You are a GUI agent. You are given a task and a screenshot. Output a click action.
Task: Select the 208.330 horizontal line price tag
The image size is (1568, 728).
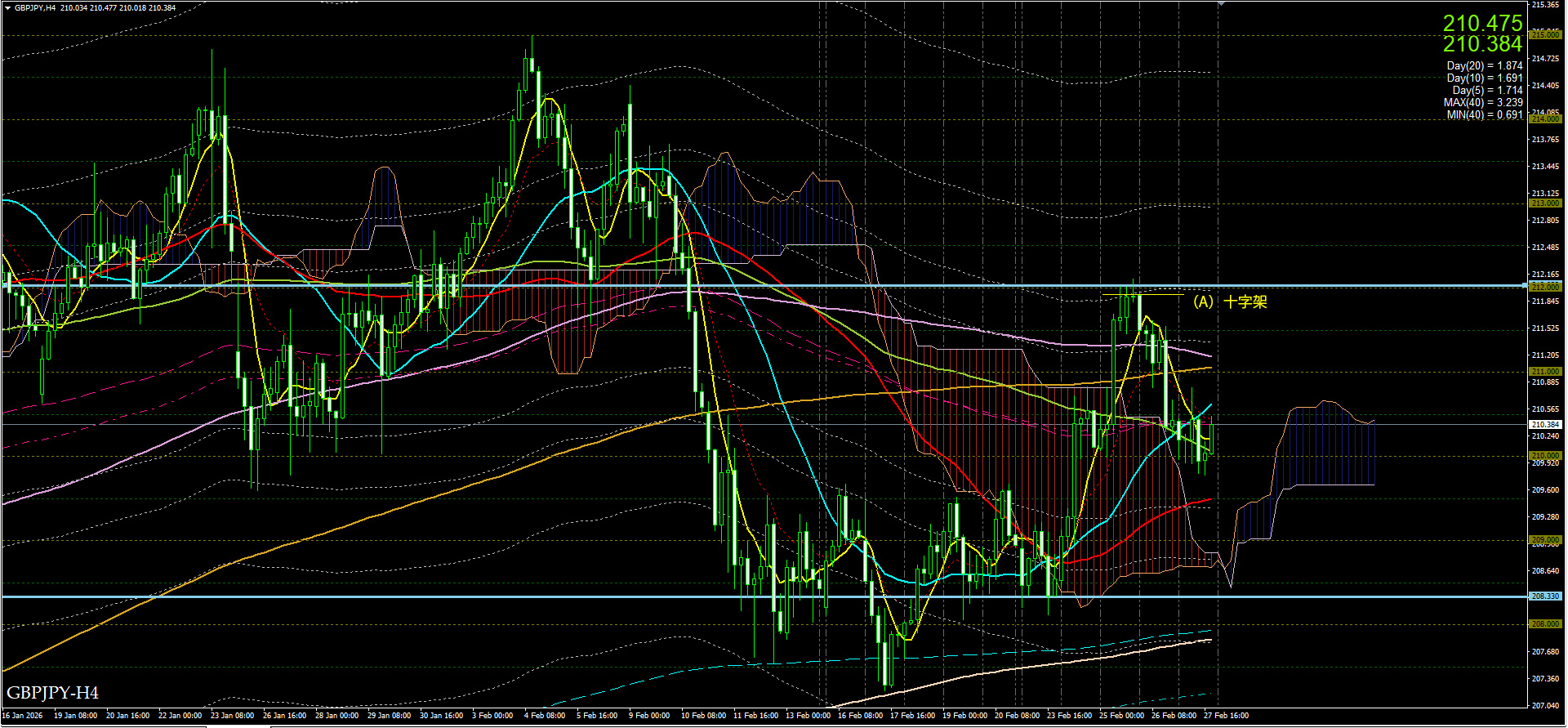click(x=1545, y=596)
